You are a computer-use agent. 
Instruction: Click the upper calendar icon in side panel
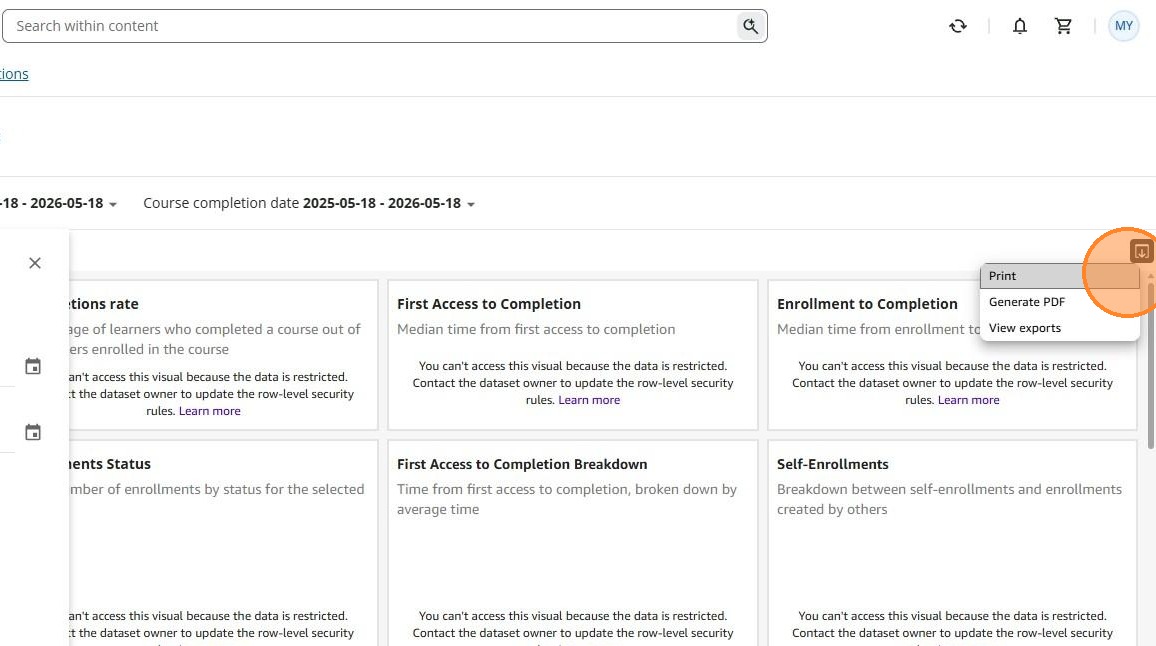click(33, 367)
